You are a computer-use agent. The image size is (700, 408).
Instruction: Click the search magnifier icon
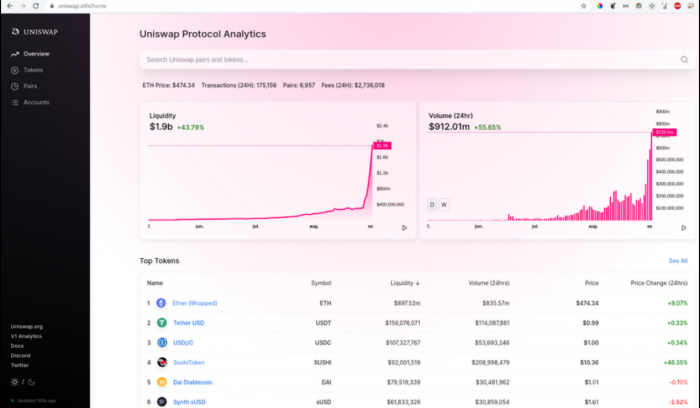click(684, 59)
